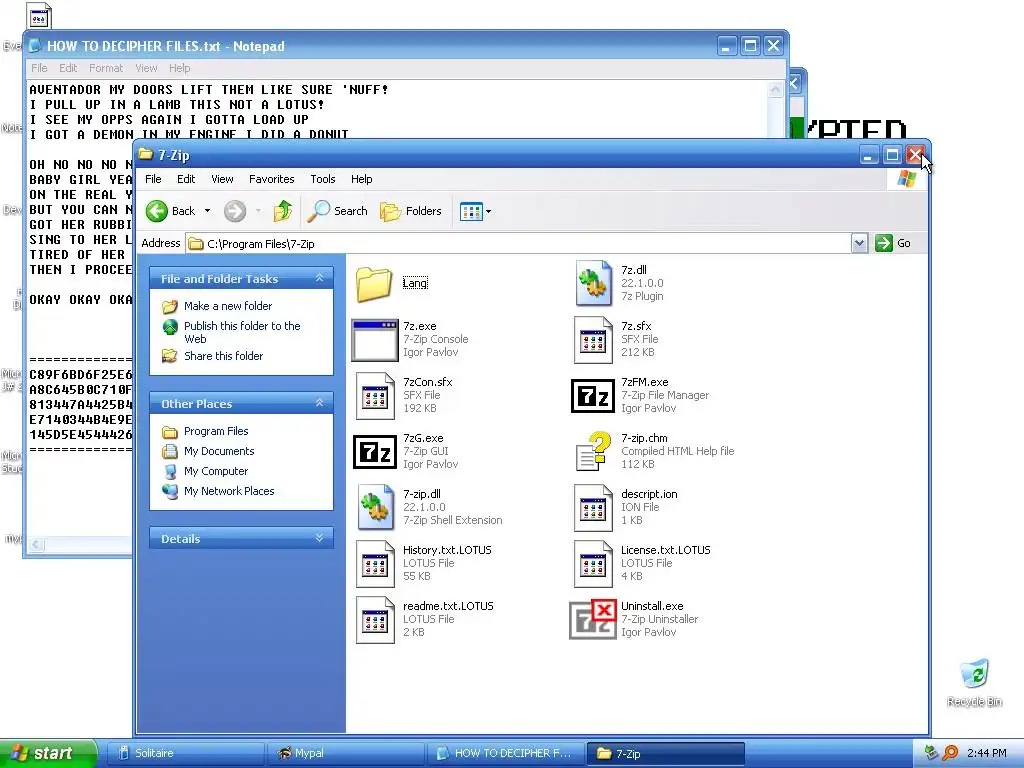Click the 2:44 PM clock
The height and width of the screenshot is (768, 1024).
point(987,753)
